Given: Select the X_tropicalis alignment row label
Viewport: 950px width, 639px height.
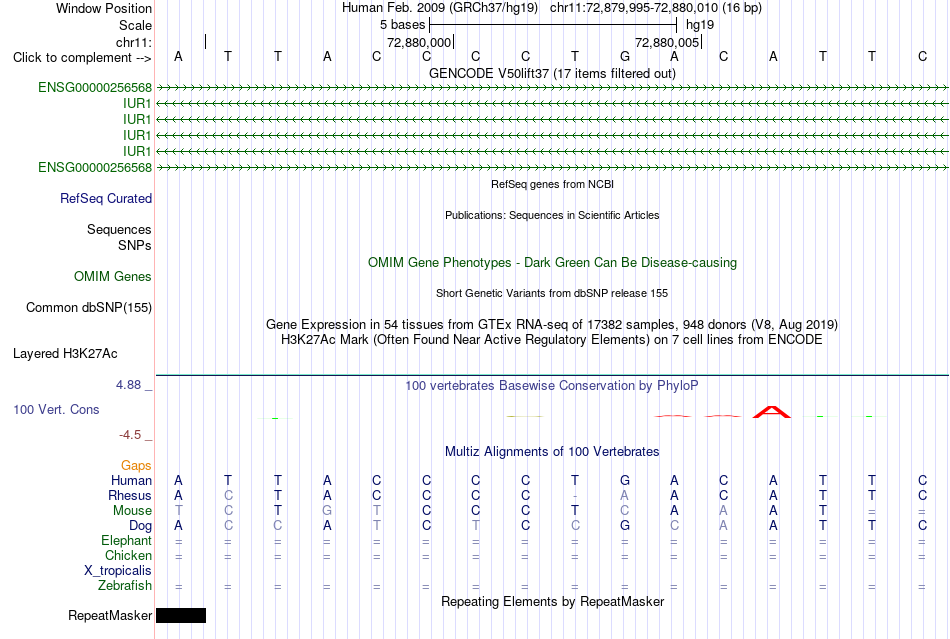Looking at the screenshot, I should tap(118, 571).
